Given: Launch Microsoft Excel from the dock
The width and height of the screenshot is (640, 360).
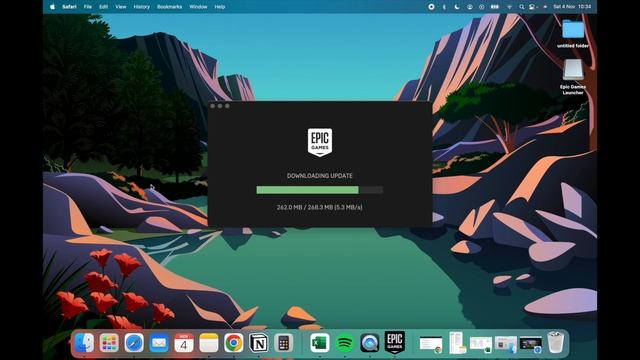Looking at the screenshot, I should pyautogui.click(x=320, y=343).
